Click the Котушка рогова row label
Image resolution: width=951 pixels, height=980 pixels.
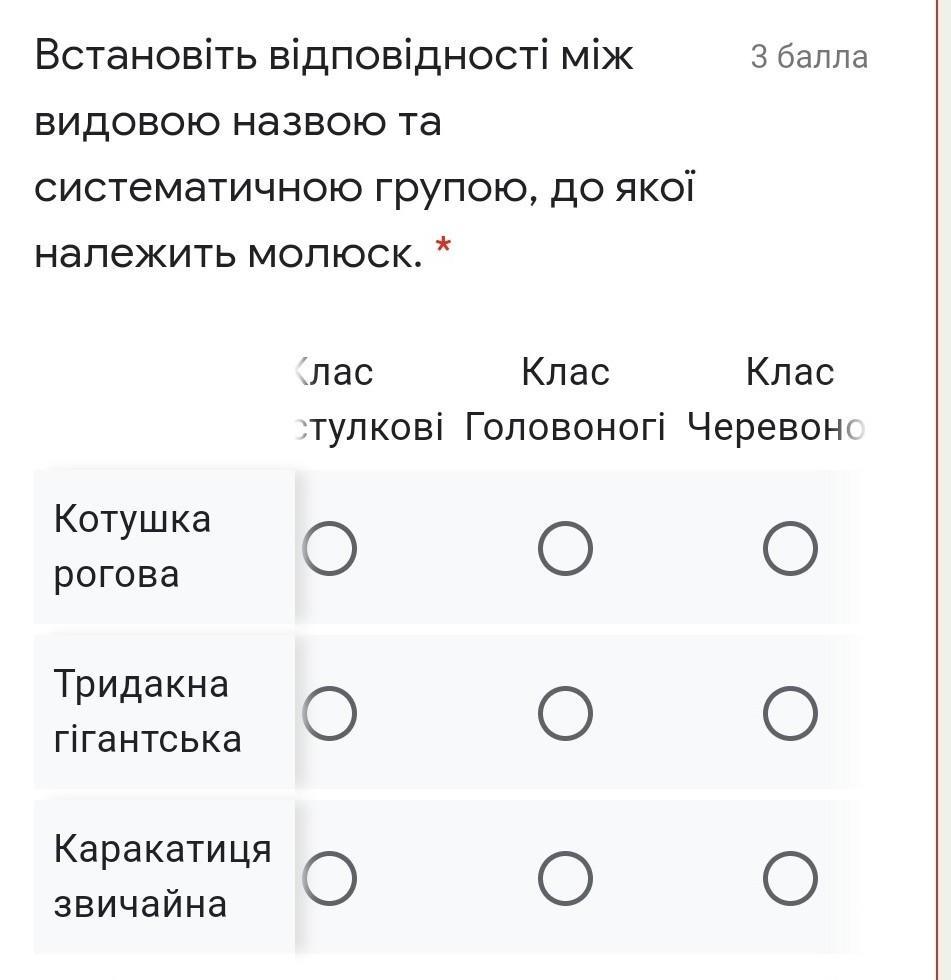coord(132,546)
